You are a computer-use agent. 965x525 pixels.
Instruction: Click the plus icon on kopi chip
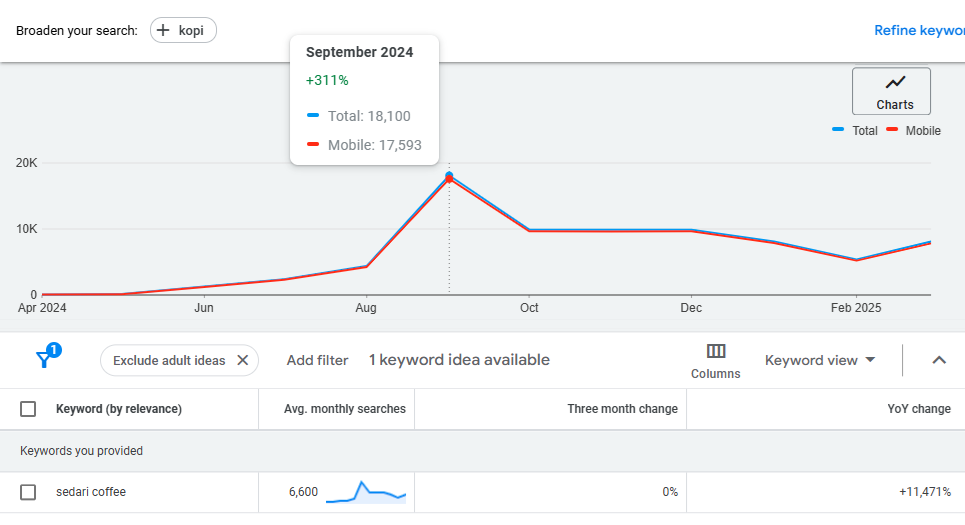point(164,30)
